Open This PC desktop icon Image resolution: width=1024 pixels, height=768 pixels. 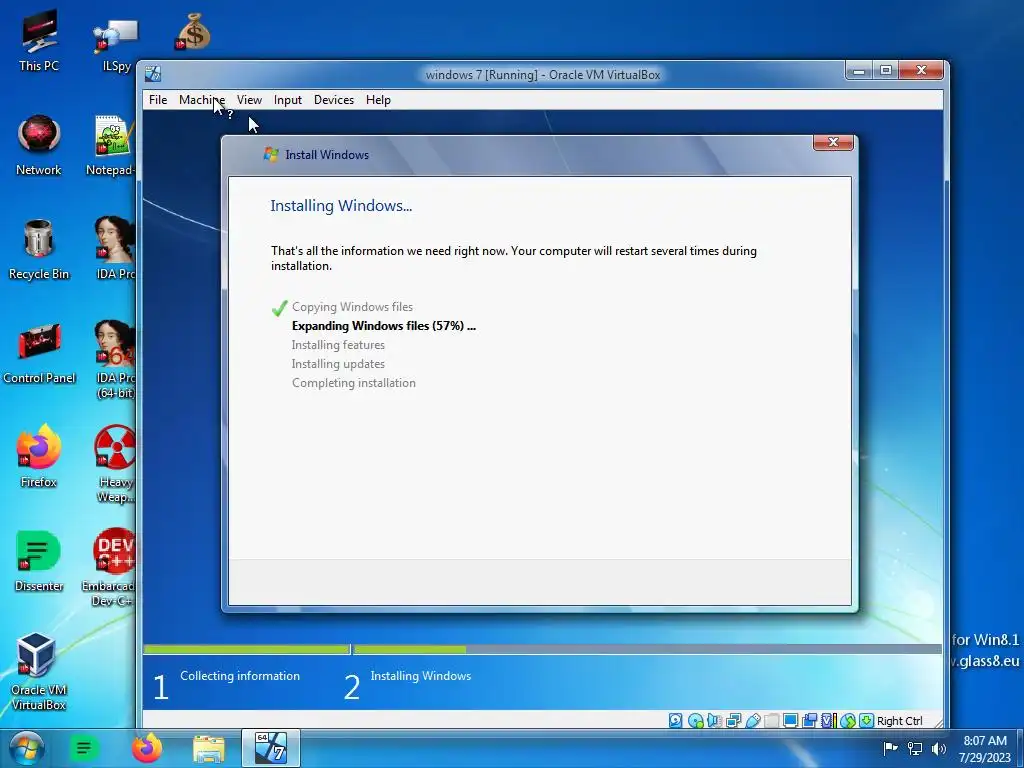tap(39, 40)
